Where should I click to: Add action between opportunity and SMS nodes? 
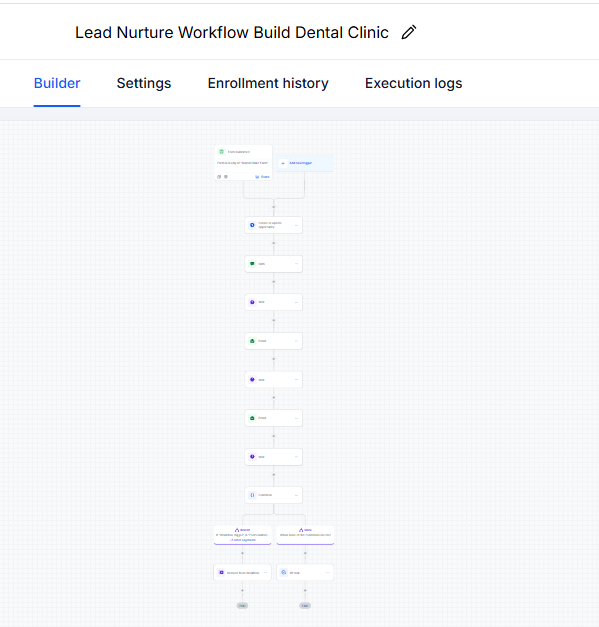tap(274, 243)
